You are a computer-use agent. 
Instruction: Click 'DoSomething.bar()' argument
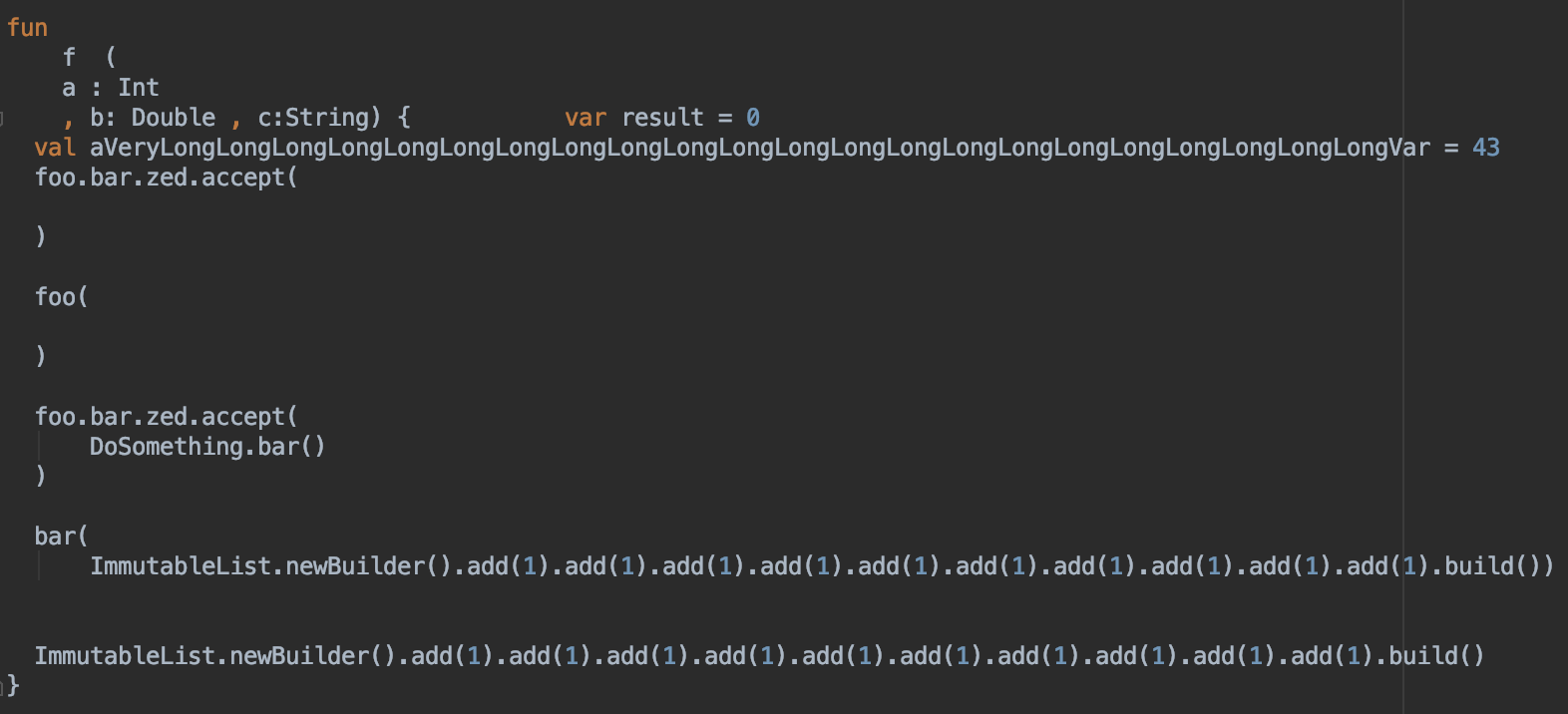[x=207, y=447]
